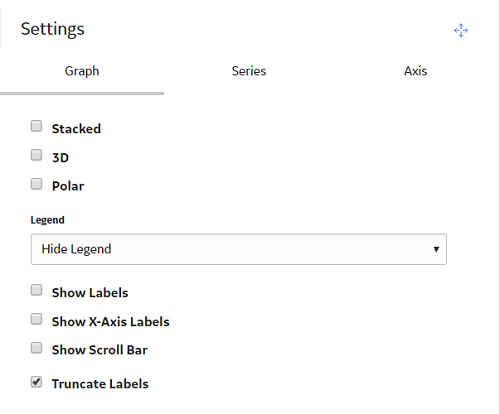Select the Axis tab

[415, 71]
